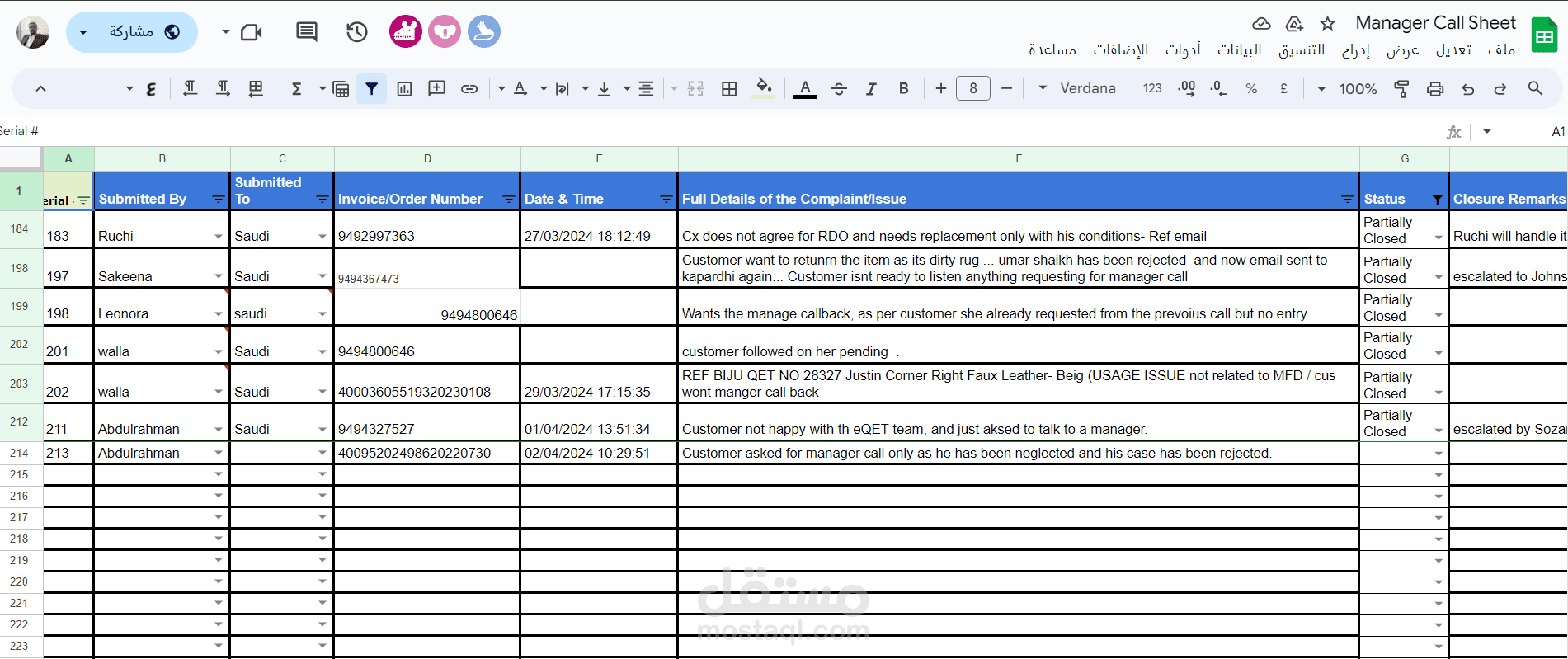
Task: Toggle strikethrough formatting
Action: tap(839, 88)
